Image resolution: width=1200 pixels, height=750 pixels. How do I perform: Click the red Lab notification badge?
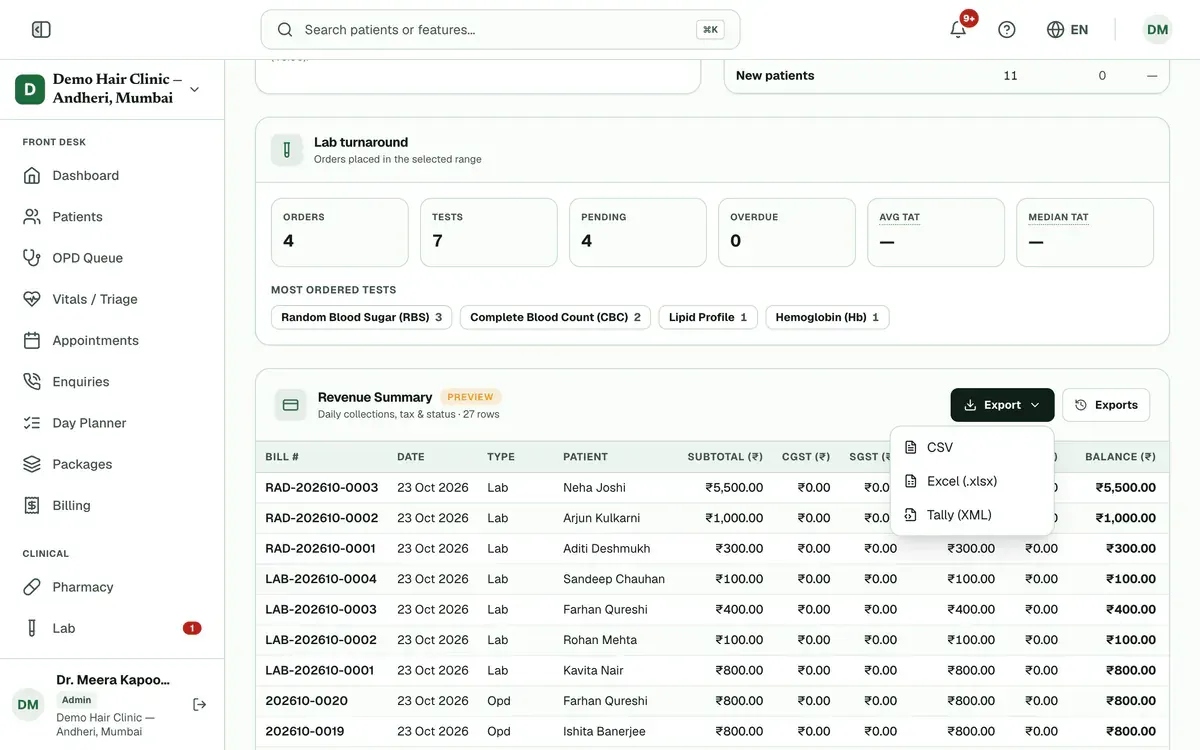[x=192, y=629]
